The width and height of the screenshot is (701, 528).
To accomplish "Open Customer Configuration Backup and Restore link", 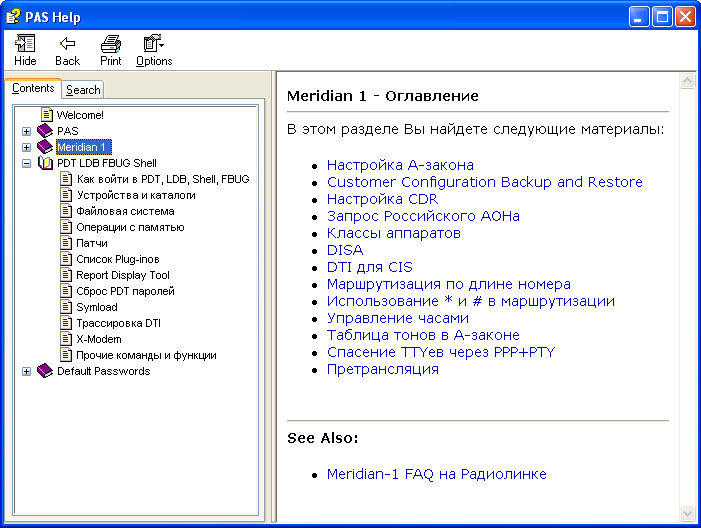I will point(485,182).
